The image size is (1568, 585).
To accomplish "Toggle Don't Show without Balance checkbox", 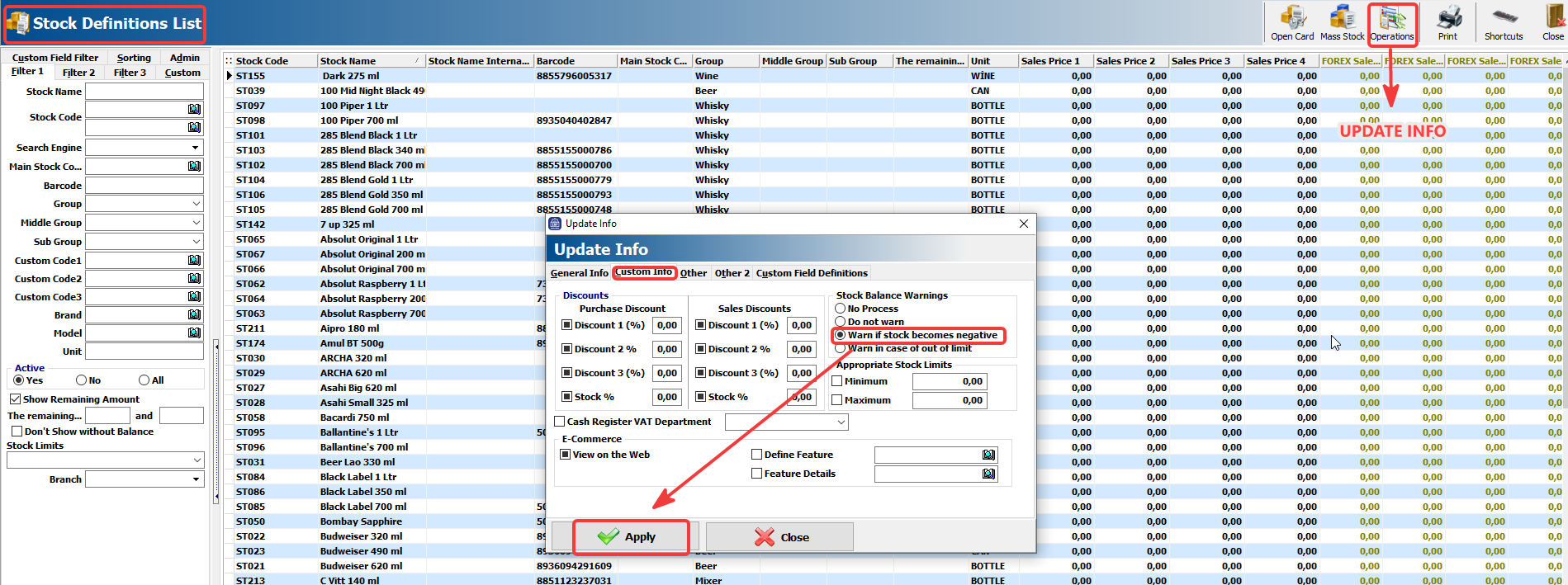I will tap(17, 432).
